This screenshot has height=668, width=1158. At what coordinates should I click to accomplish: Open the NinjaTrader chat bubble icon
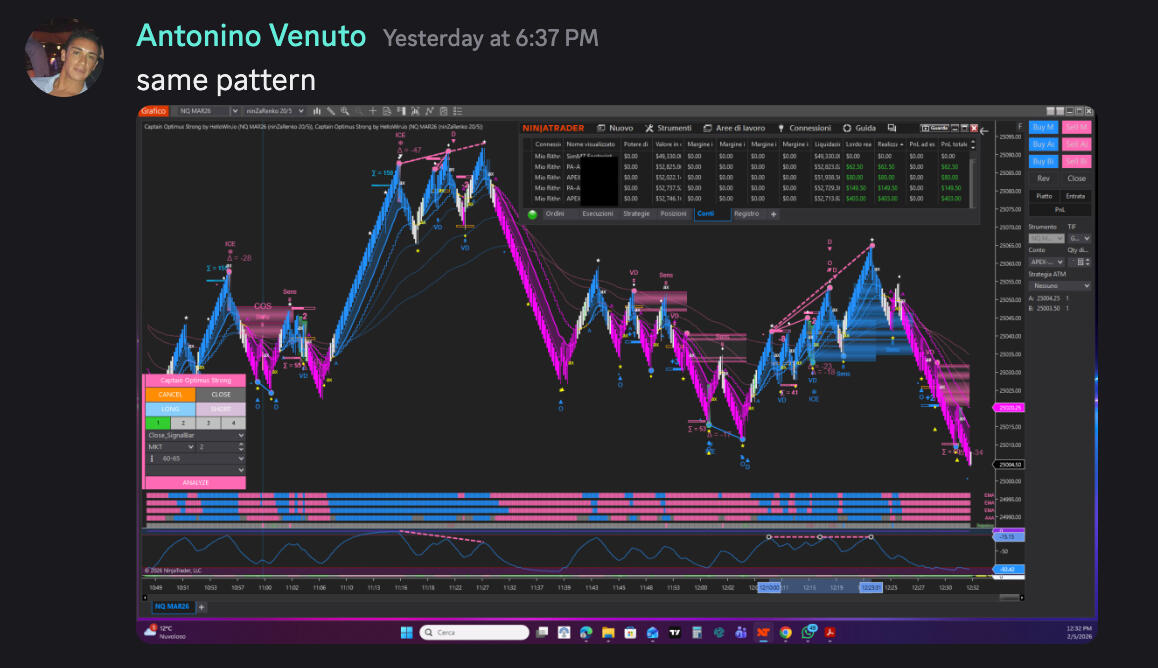point(891,128)
